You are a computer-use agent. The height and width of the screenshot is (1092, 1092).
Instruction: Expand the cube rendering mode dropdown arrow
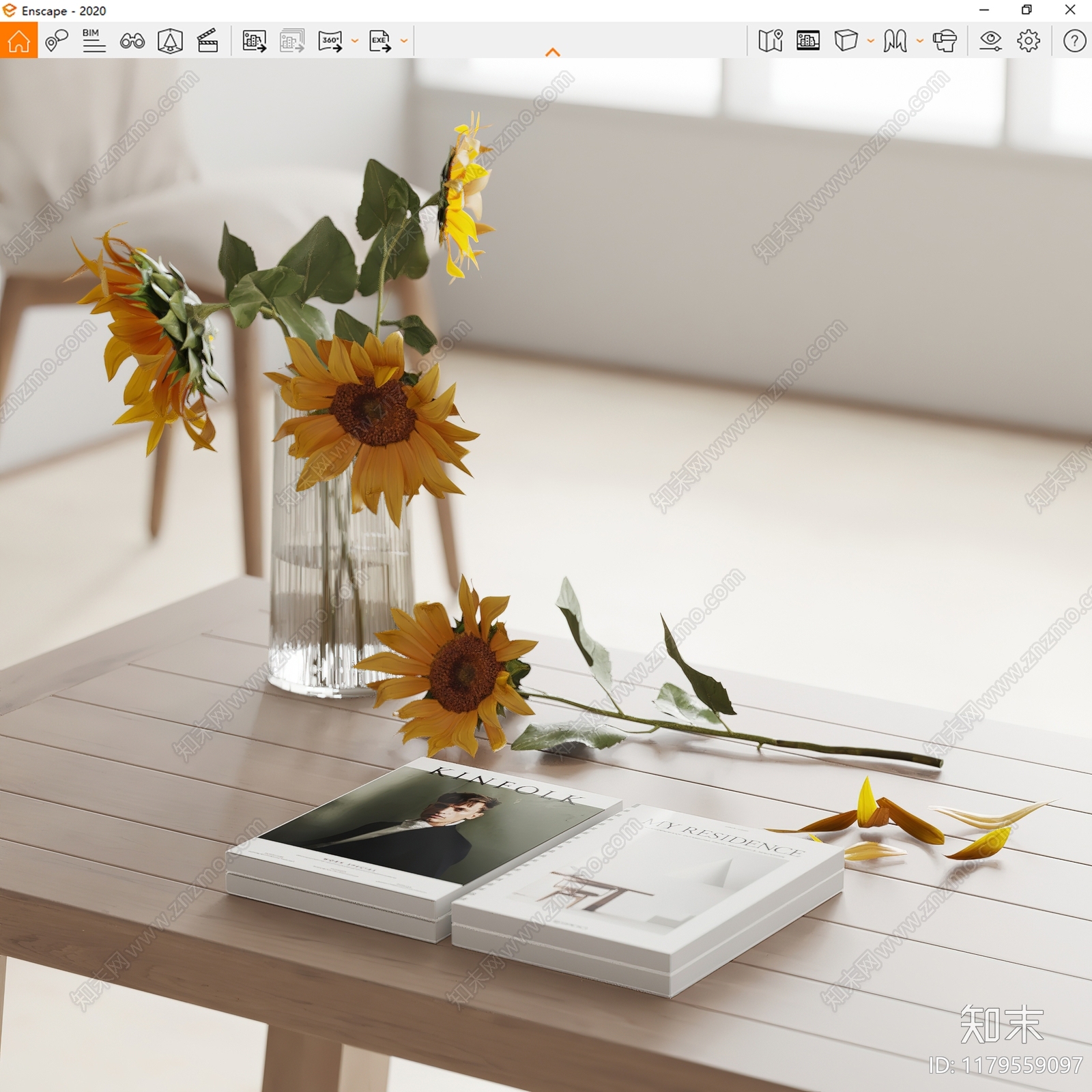coord(871,41)
